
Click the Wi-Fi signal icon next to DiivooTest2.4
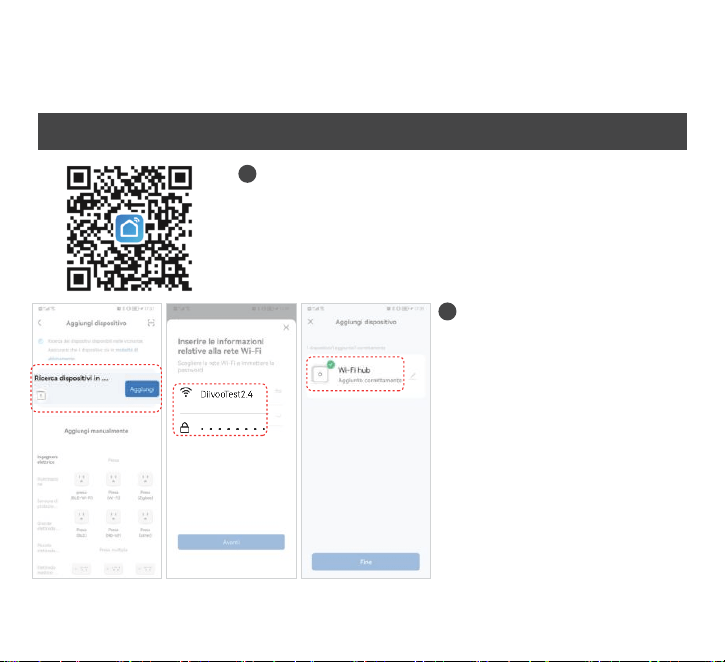click(x=186, y=392)
